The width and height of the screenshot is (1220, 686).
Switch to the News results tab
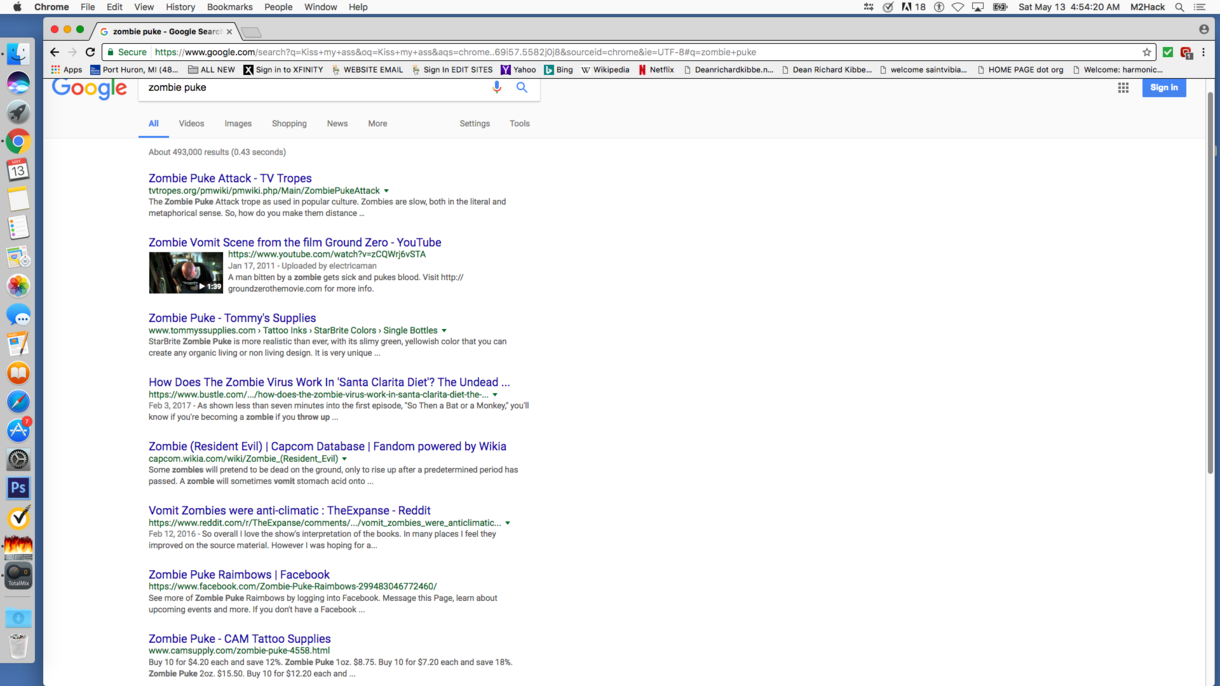click(337, 124)
